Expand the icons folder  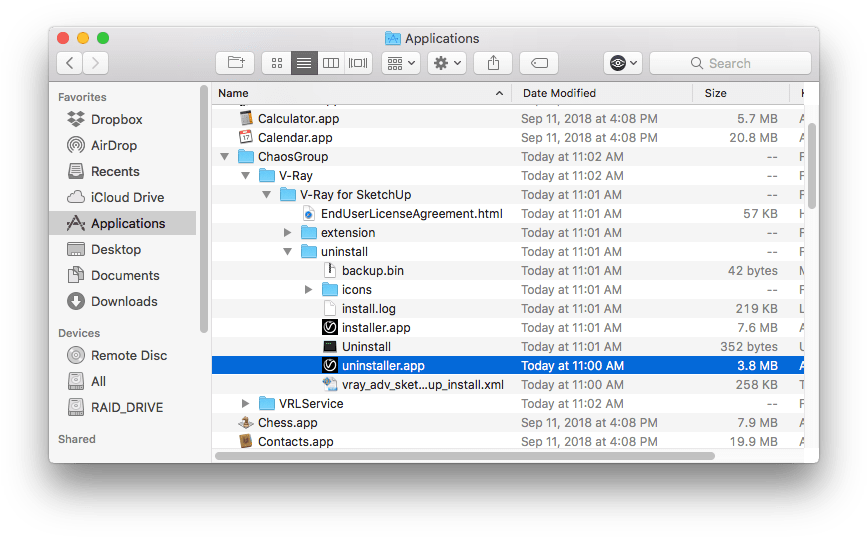[x=309, y=290]
